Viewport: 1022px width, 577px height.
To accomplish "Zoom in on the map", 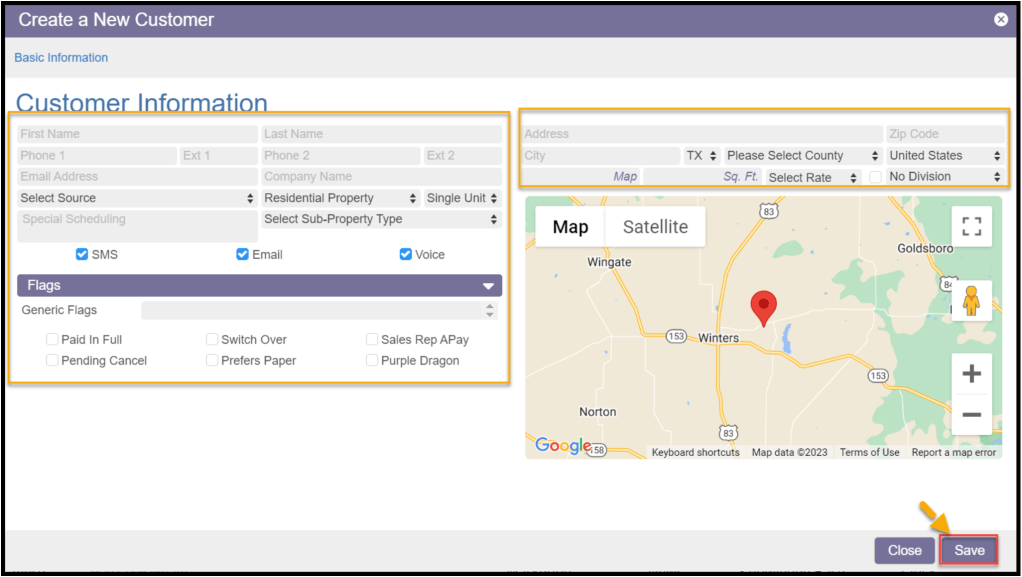I will pyautogui.click(x=971, y=374).
